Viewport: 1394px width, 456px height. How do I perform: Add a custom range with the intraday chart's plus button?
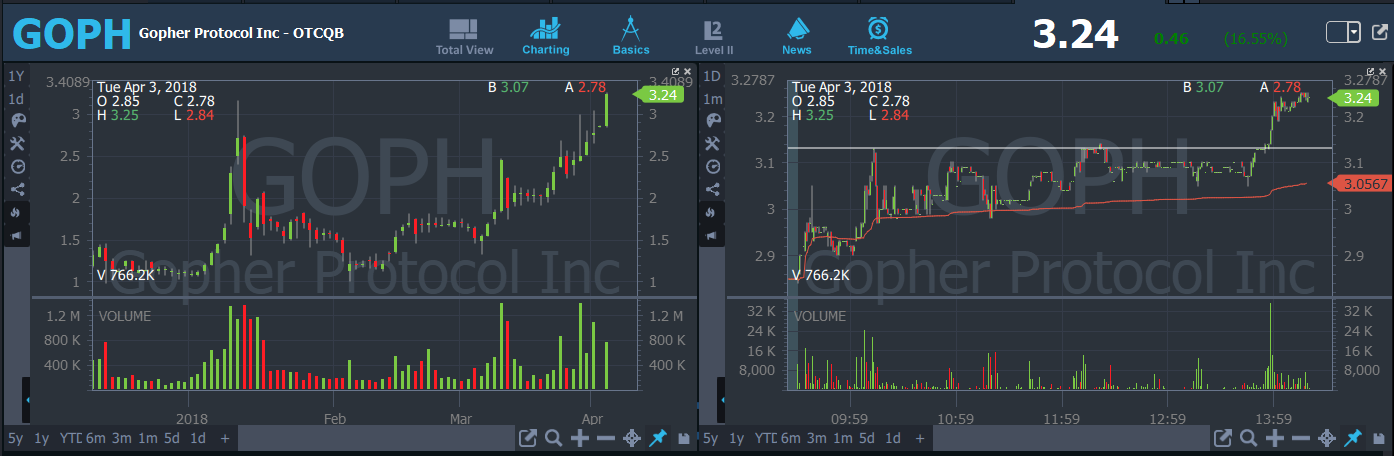(x=920, y=438)
